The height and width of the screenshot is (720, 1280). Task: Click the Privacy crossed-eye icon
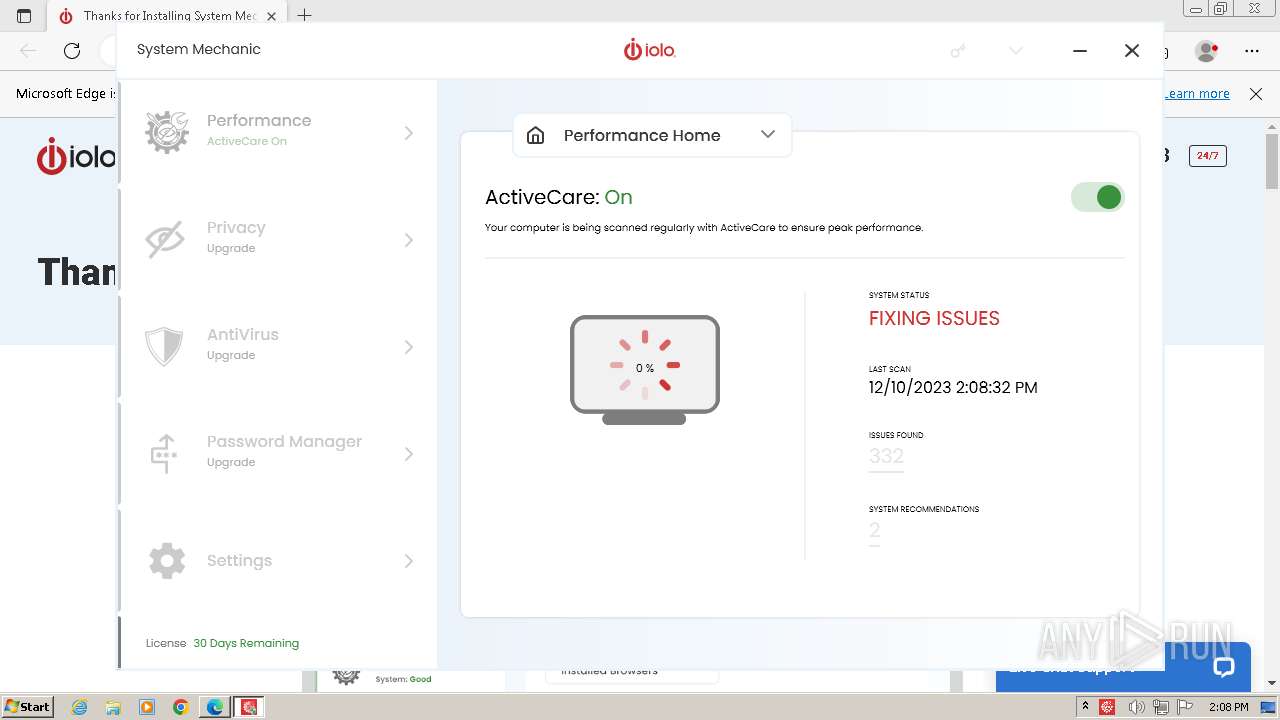[166, 239]
